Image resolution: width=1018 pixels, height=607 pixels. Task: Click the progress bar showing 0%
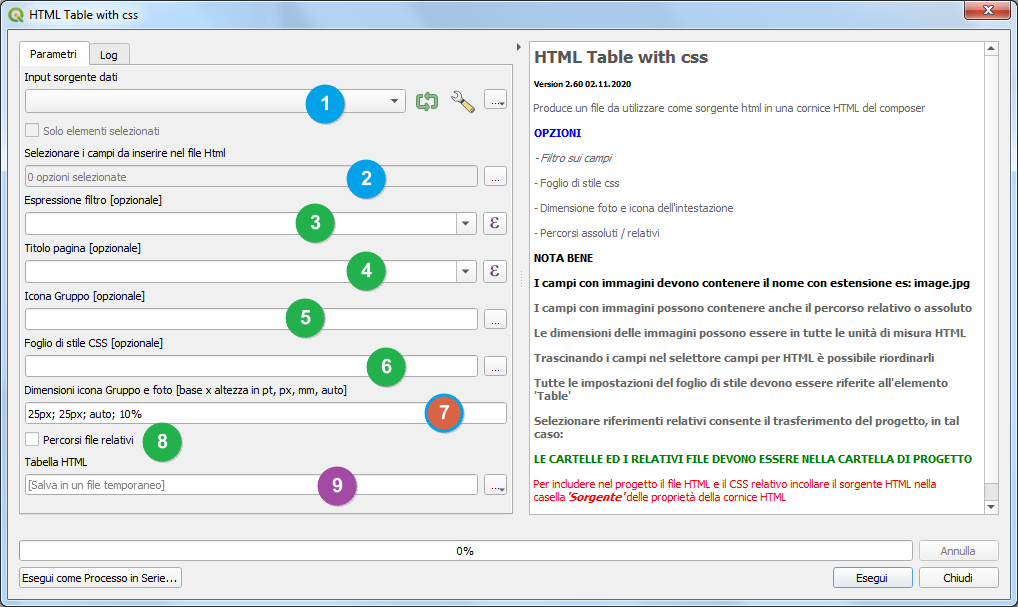(466, 551)
